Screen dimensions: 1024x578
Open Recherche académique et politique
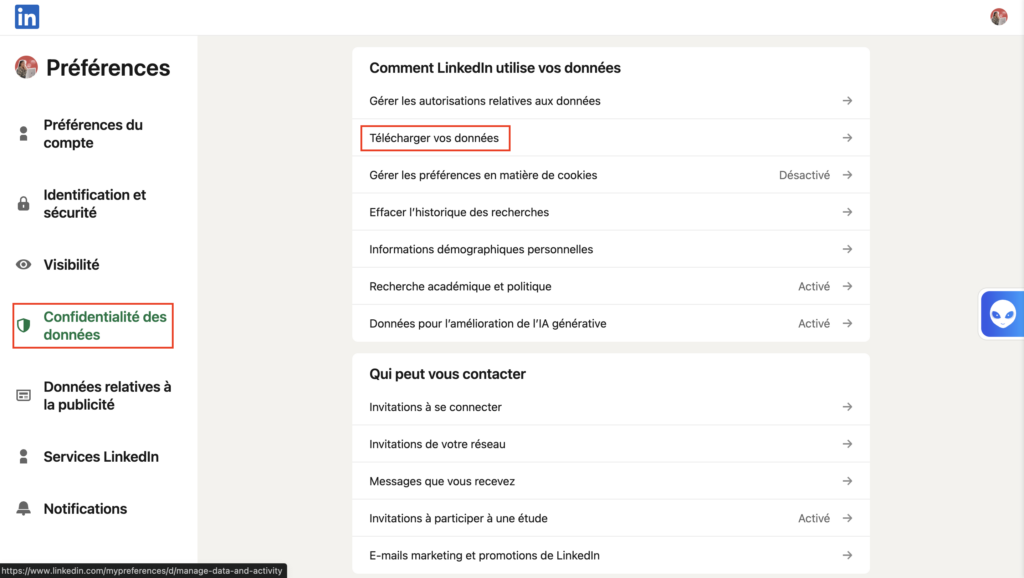click(x=611, y=286)
